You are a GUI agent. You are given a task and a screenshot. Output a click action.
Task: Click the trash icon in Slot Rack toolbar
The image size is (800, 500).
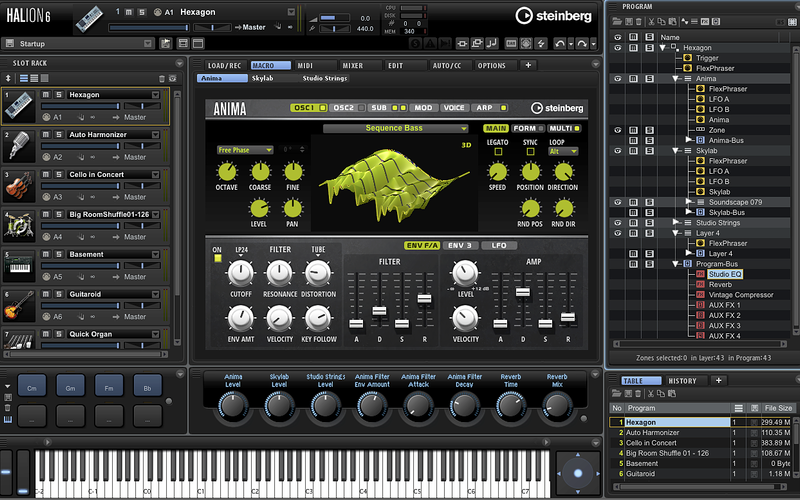[x=162, y=79]
